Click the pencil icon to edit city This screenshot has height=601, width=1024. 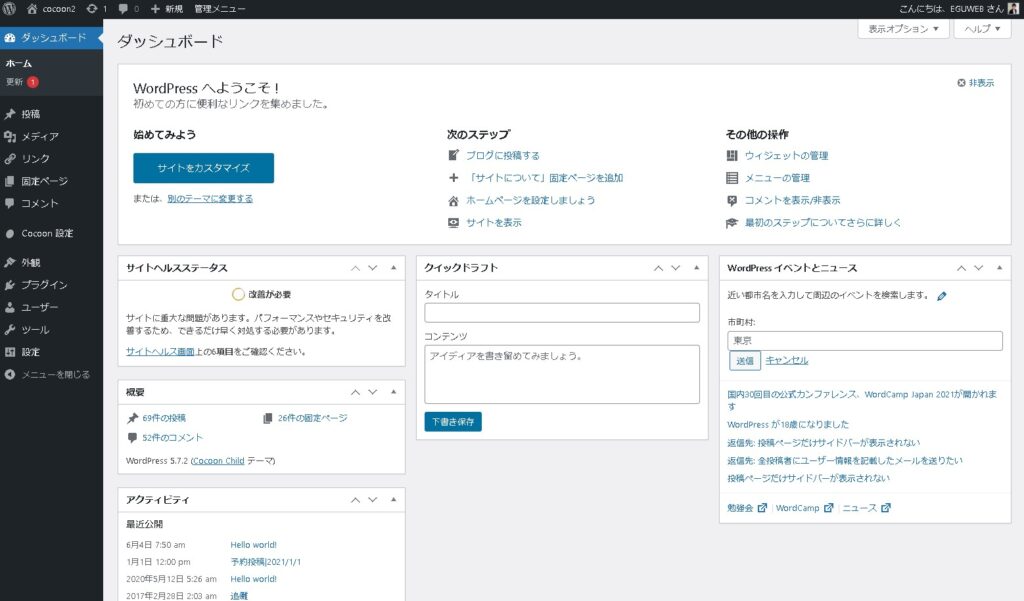[941, 296]
